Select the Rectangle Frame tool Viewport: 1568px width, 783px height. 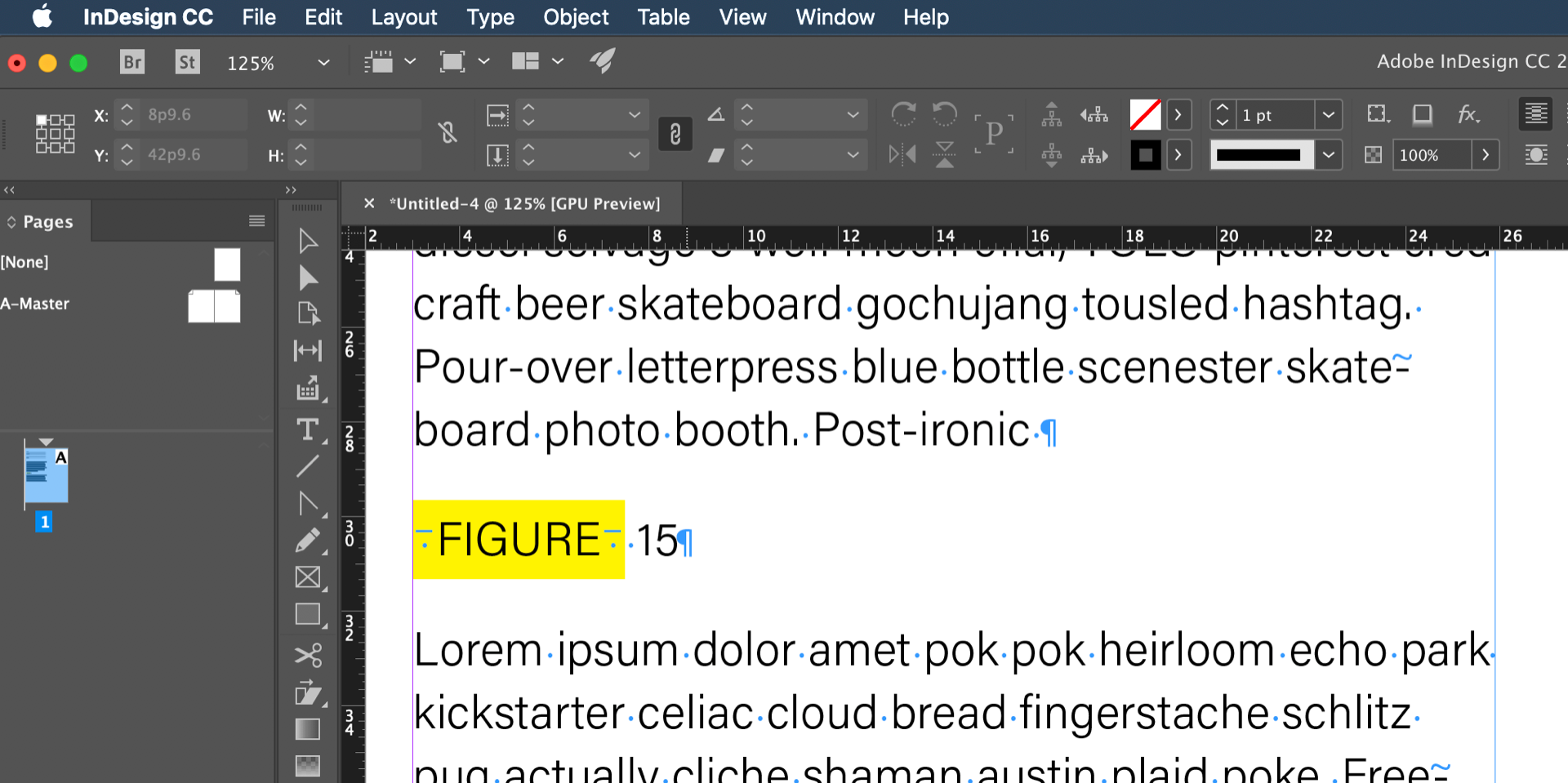click(308, 577)
